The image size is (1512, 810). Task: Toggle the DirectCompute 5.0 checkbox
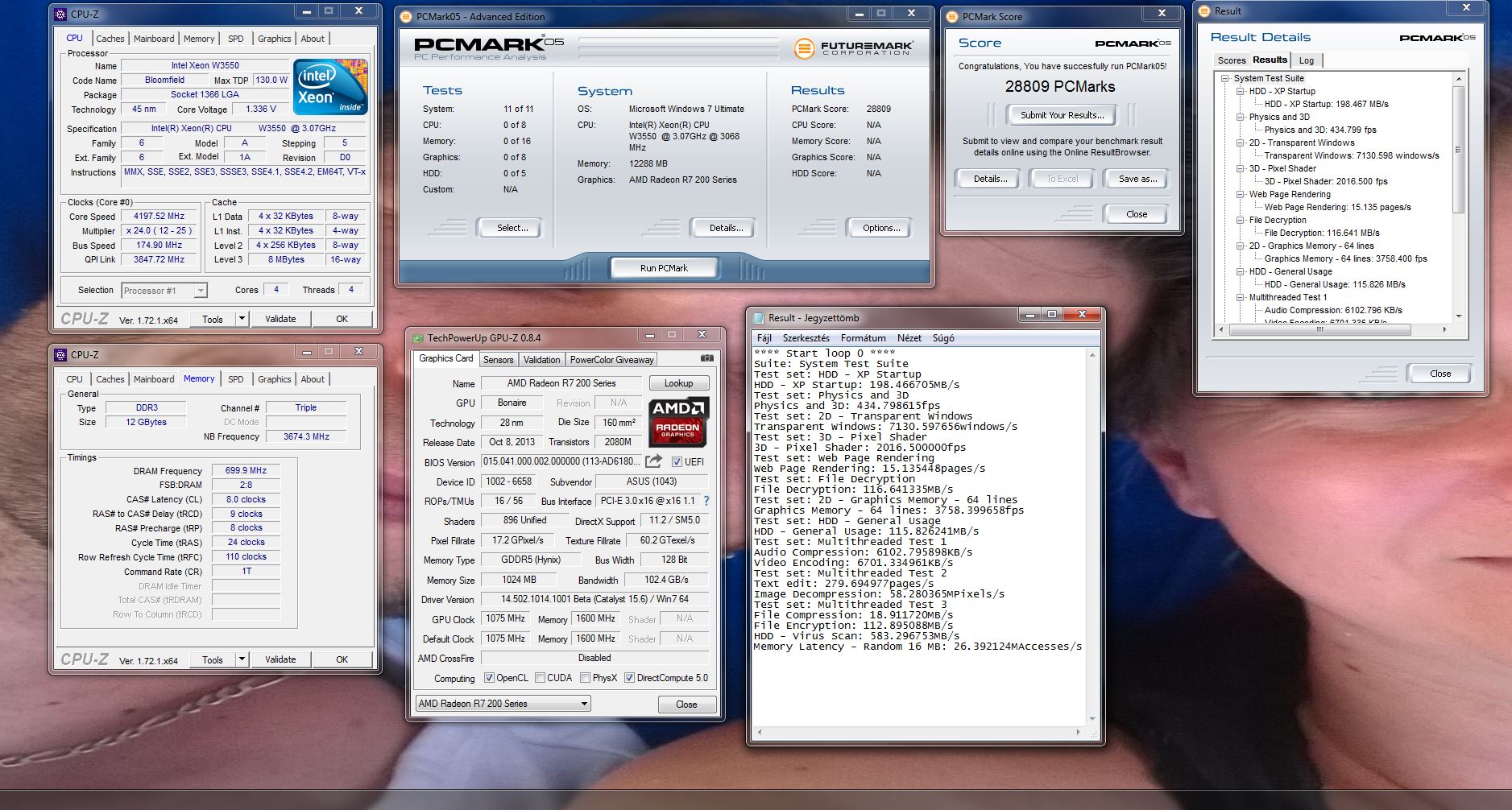point(629,678)
